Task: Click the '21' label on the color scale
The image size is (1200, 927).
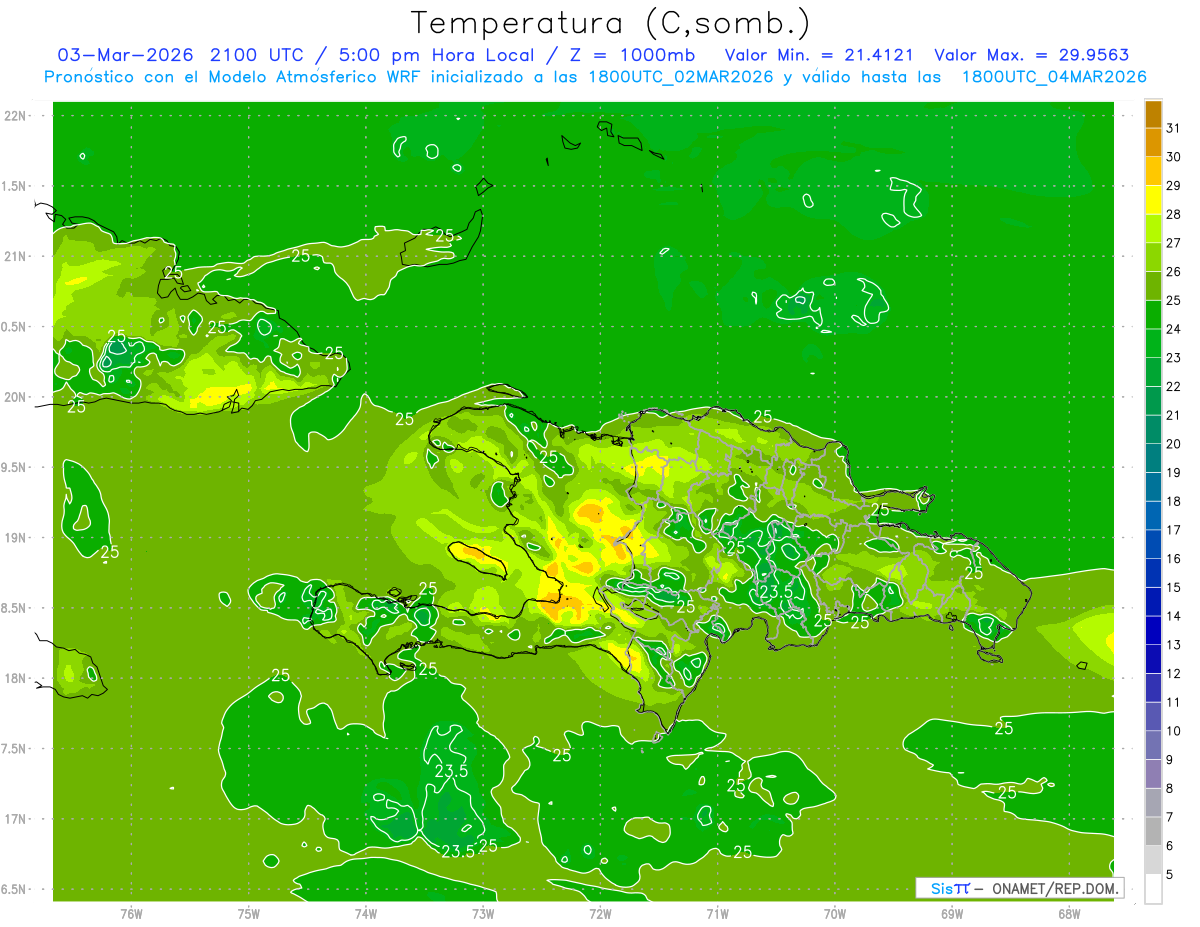Action: coord(1173,415)
